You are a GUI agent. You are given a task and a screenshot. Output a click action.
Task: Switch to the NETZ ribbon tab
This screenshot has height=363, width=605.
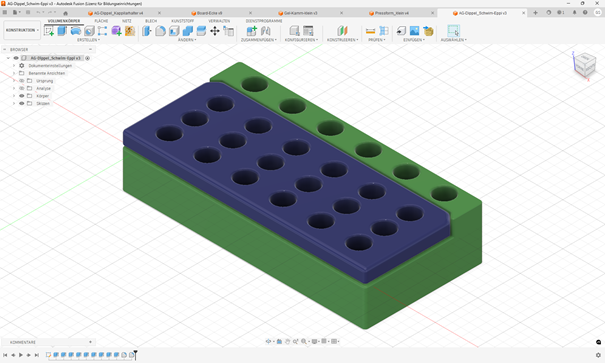(127, 21)
